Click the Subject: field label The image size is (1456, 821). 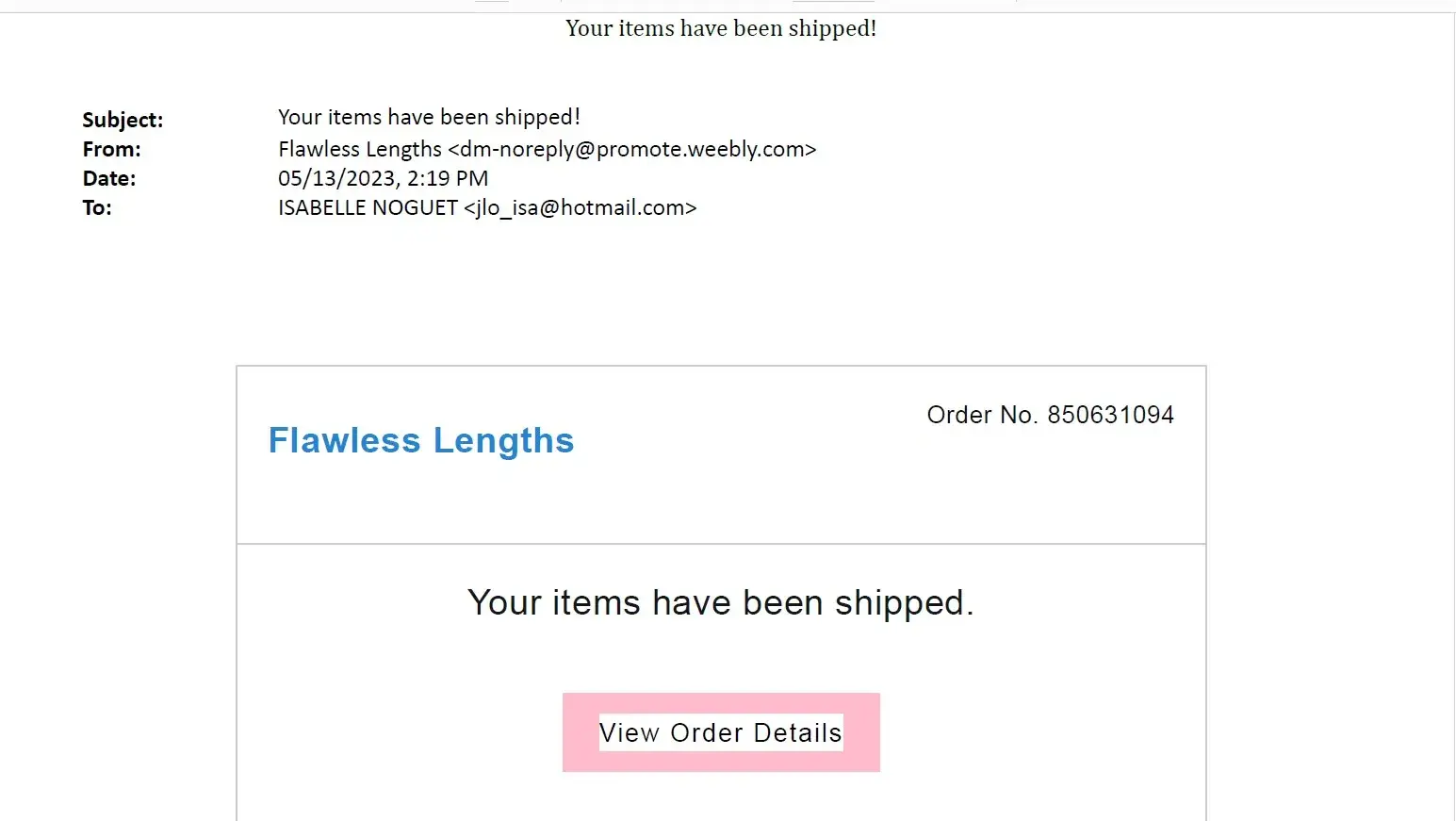point(123,120)
